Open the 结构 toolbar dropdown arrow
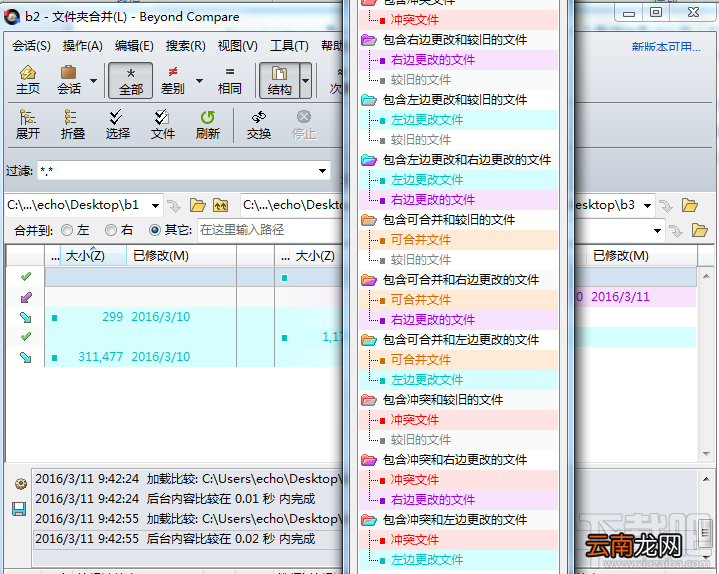 click(x=305, y=81)
